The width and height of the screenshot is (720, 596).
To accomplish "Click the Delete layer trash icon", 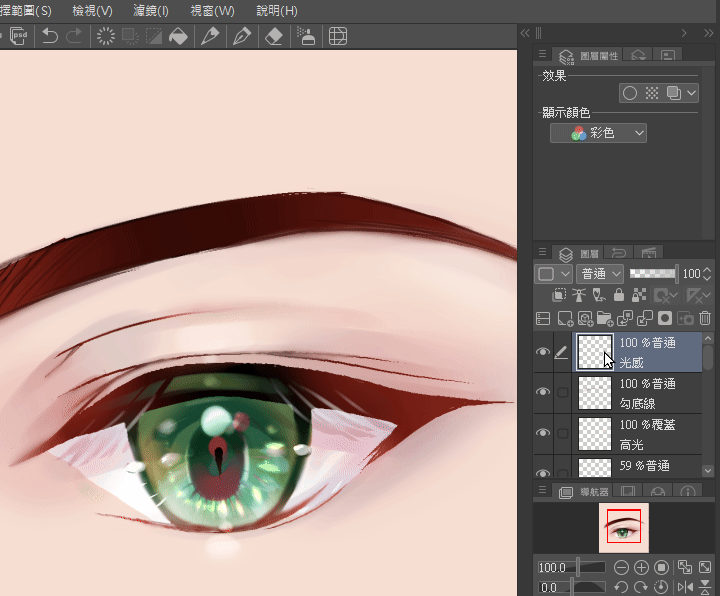I will 705,319.
